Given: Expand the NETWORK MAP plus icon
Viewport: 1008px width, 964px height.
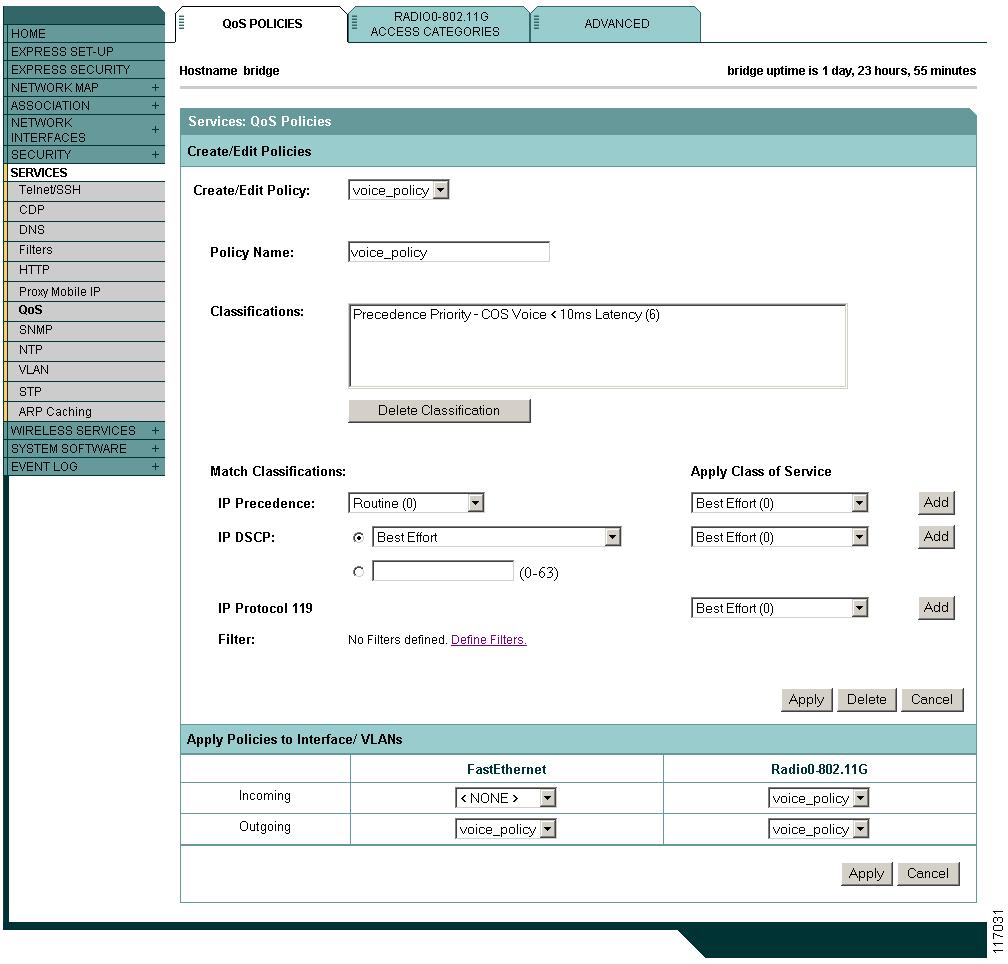Looking at the screenshot, I should (155, 87).
